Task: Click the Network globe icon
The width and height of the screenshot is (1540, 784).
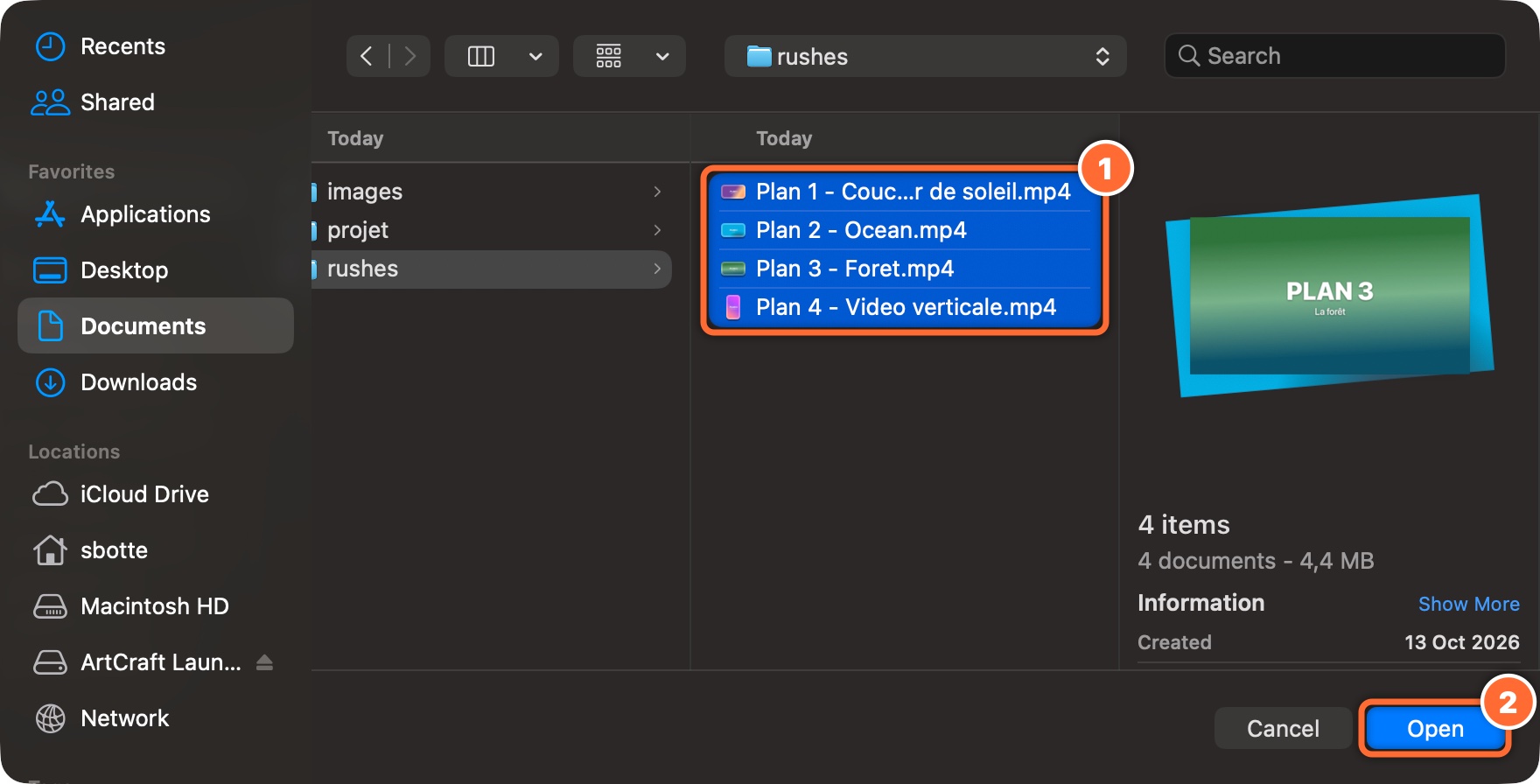Action: coord(50,718)
